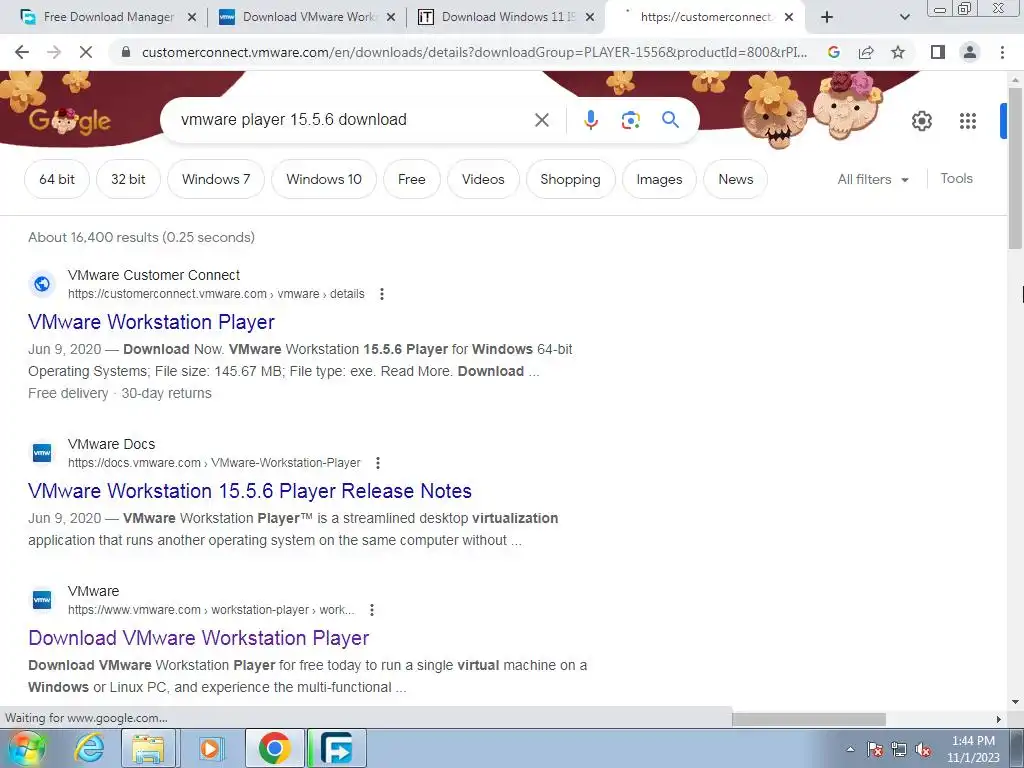The image size is (1024, 768).
Task: Apply the Windows 7 filter chip
Action: click(216, 179)
